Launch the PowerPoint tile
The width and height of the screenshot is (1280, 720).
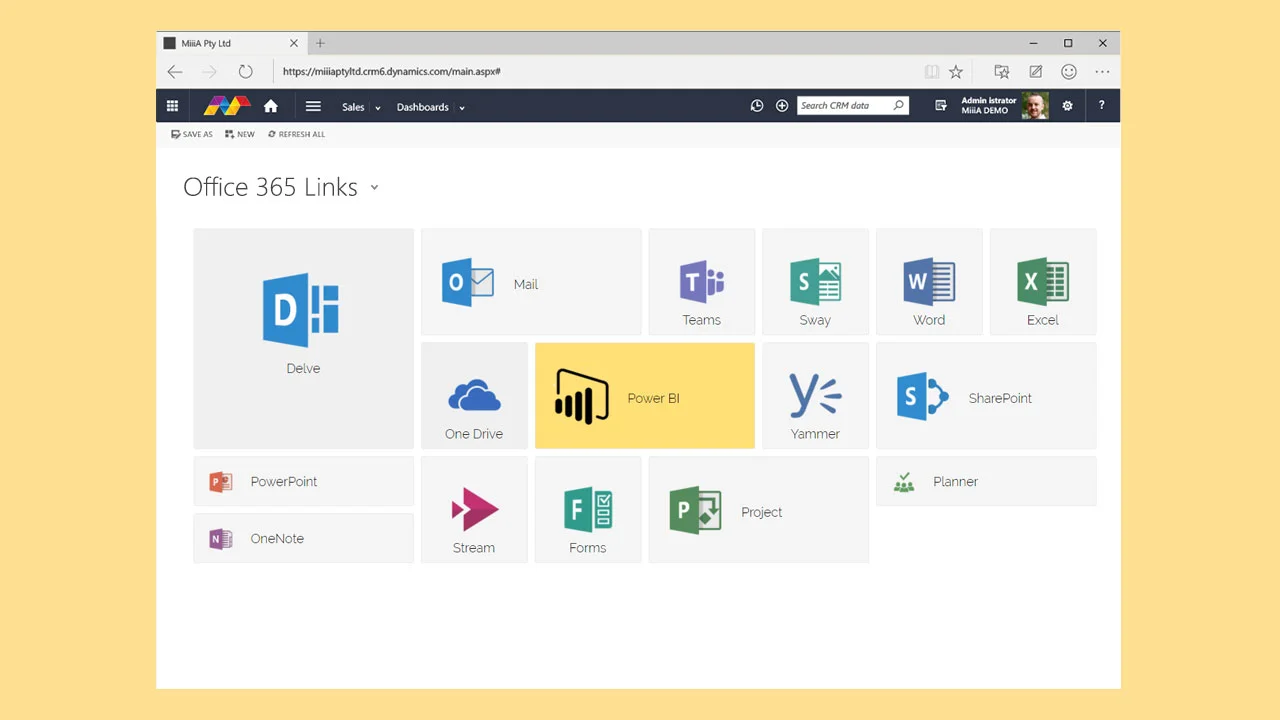tap(303, 481)
